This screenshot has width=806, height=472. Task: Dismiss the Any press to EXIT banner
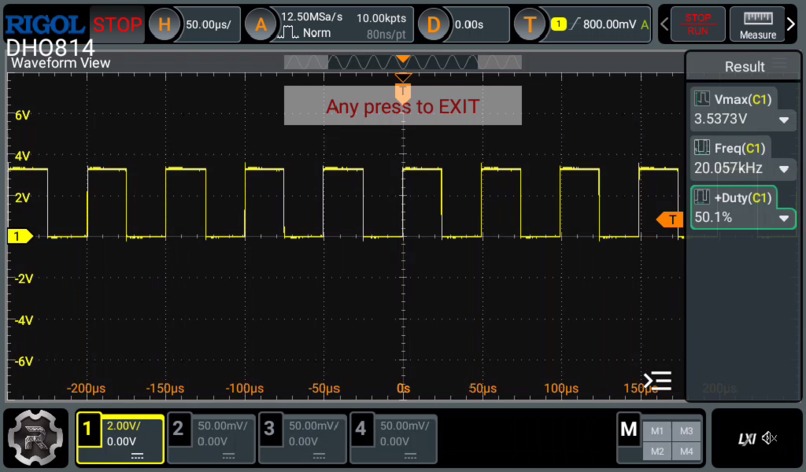402,105
